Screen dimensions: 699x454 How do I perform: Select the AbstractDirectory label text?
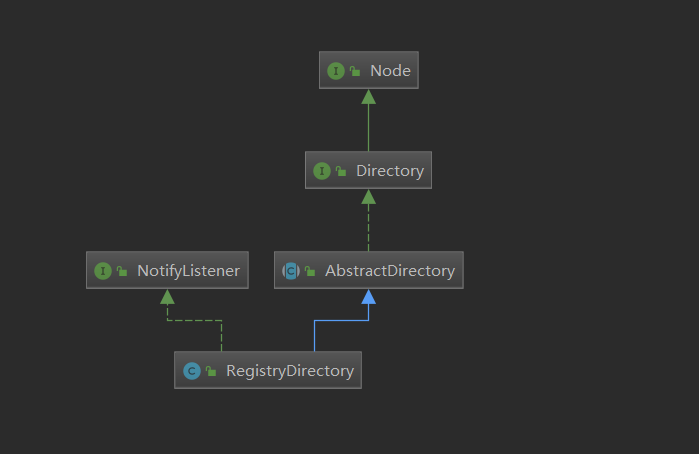pyautogui.click(x=388, y=270)
